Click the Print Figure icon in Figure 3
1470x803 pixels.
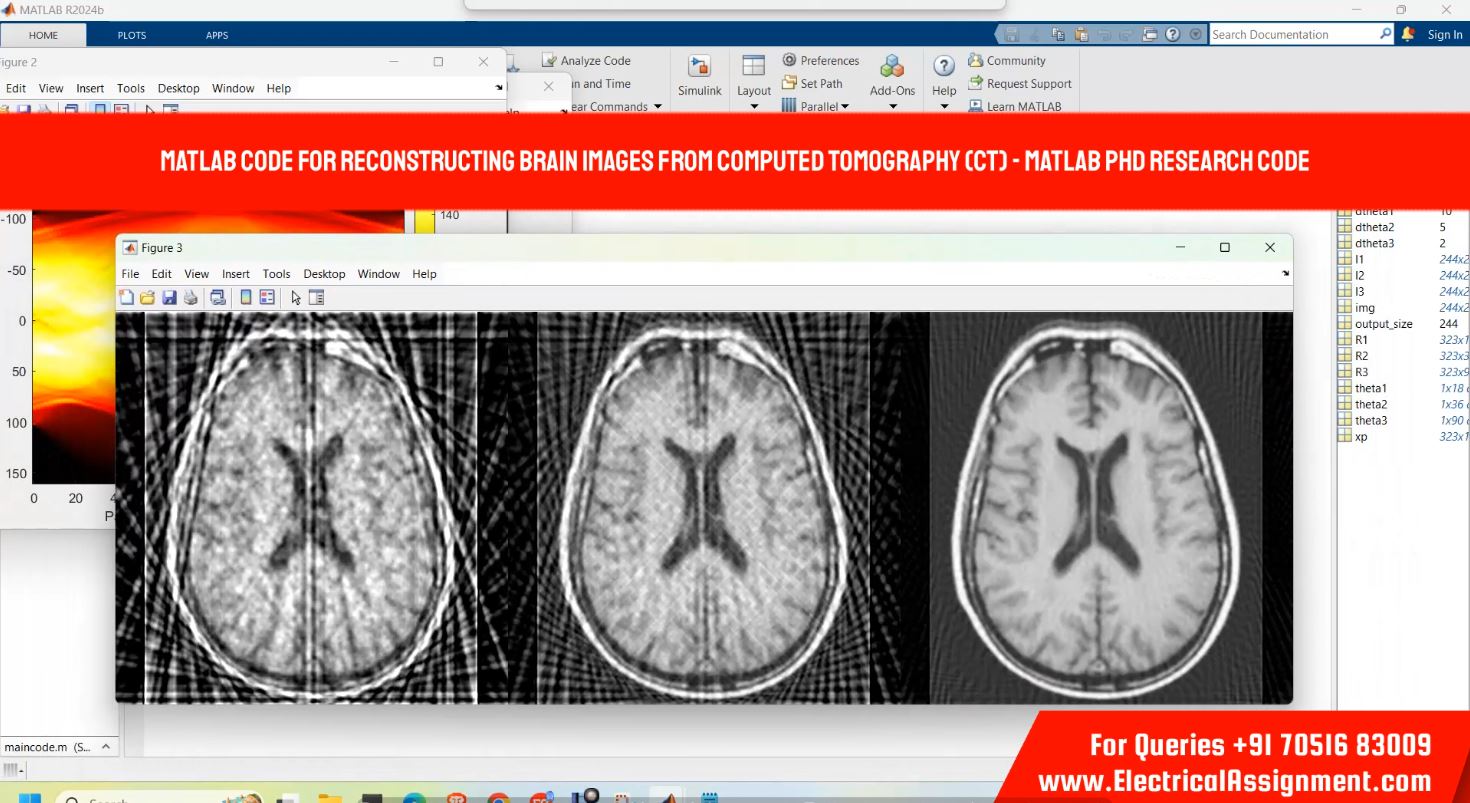click(x=190, y=297)
